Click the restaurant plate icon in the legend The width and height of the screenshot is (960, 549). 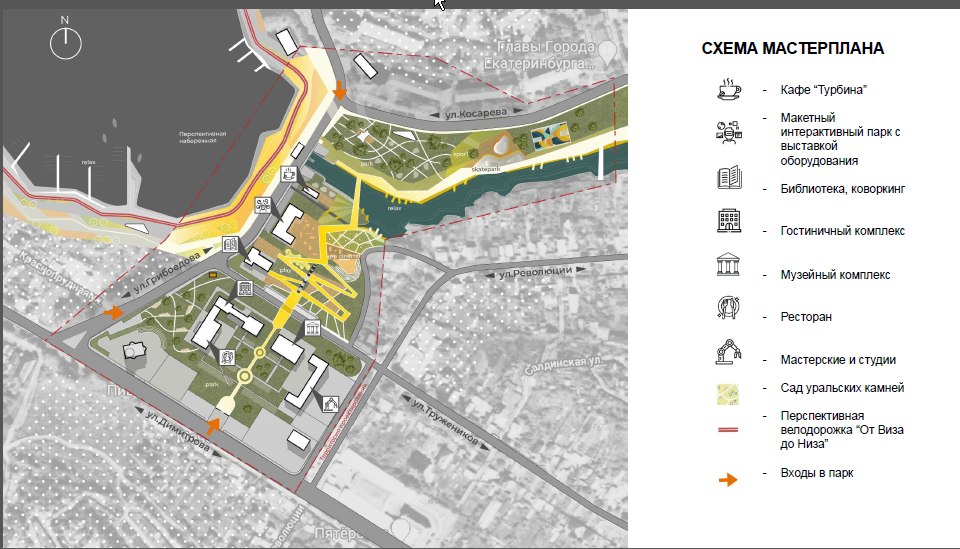click(728, 309)
